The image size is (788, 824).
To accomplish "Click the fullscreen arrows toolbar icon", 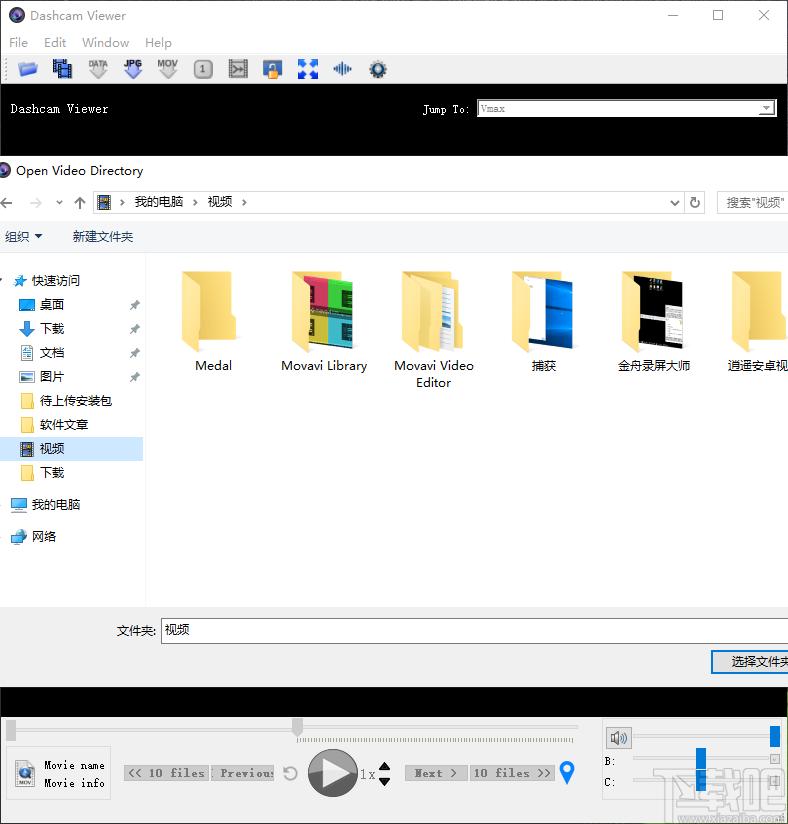I will pos(308,69).
